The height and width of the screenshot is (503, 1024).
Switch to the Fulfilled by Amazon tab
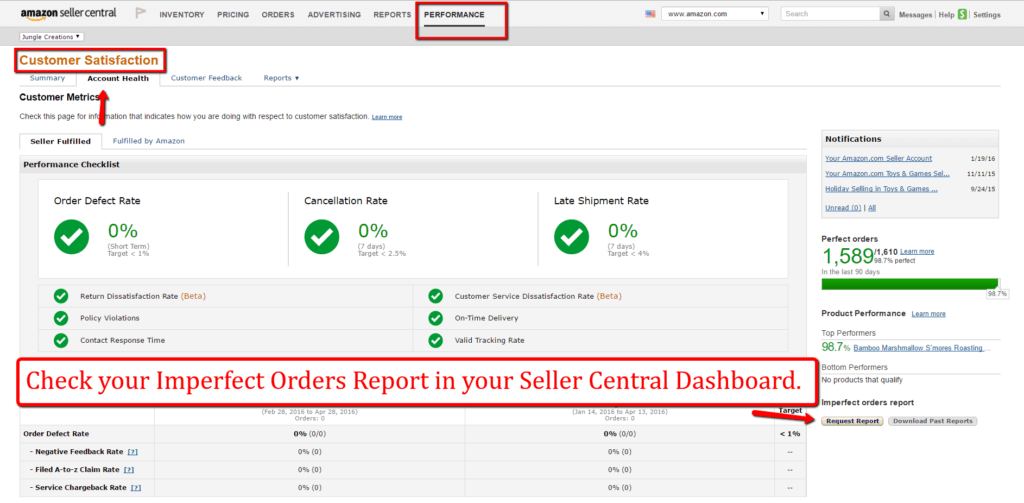(148, 141)
